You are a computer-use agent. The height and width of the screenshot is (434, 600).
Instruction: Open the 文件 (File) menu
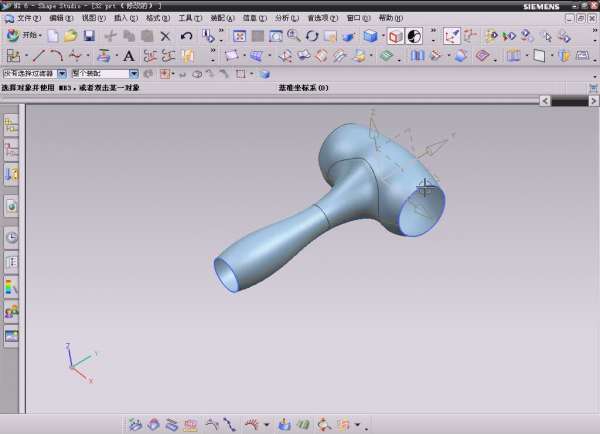29,18
